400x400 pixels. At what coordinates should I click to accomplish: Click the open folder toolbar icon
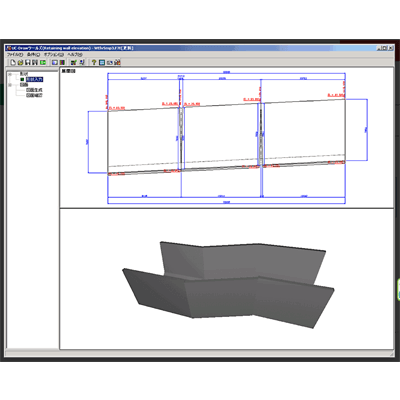coord(20,62)
